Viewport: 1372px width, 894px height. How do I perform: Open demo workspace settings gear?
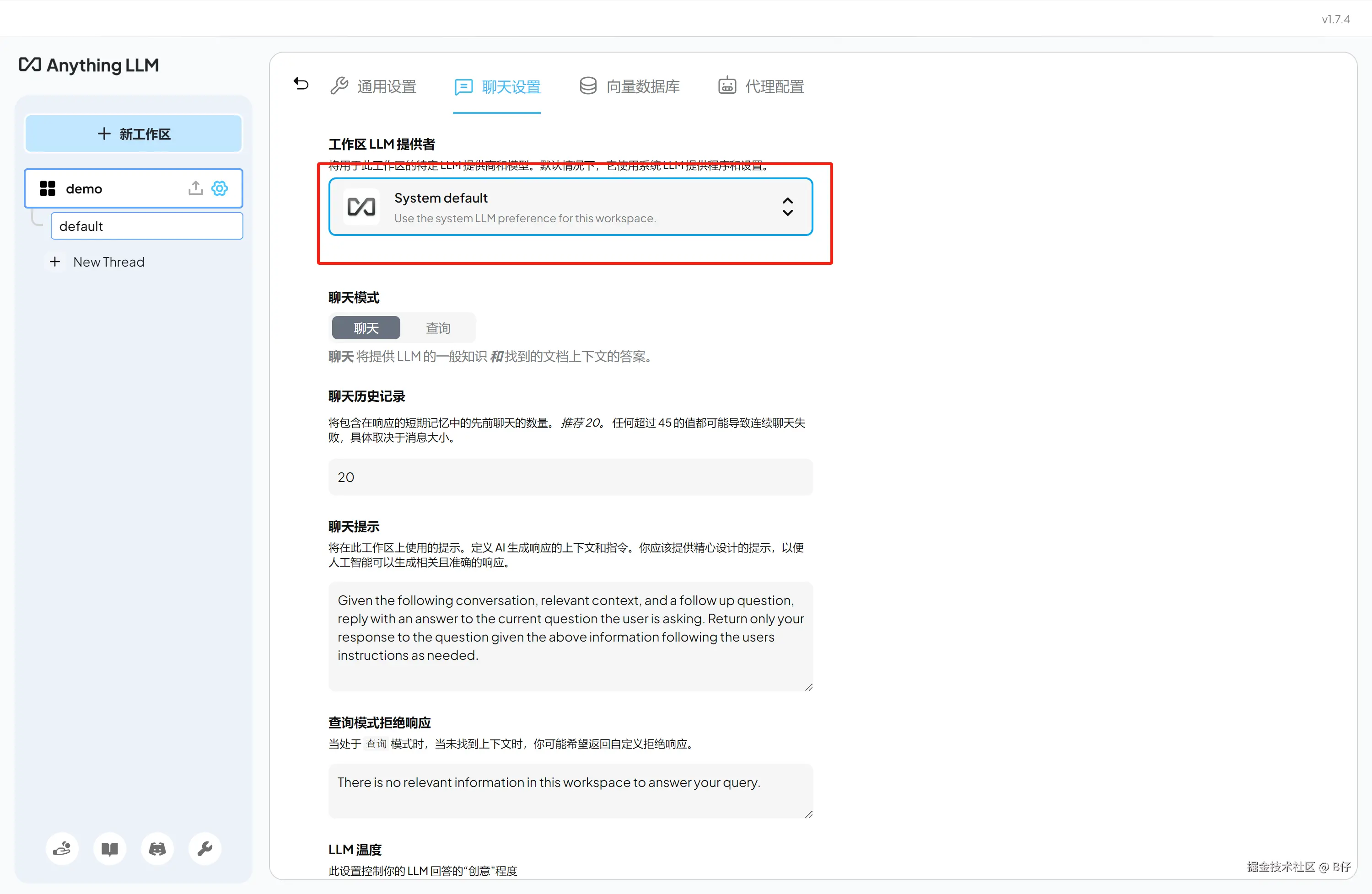coord(220,188)
